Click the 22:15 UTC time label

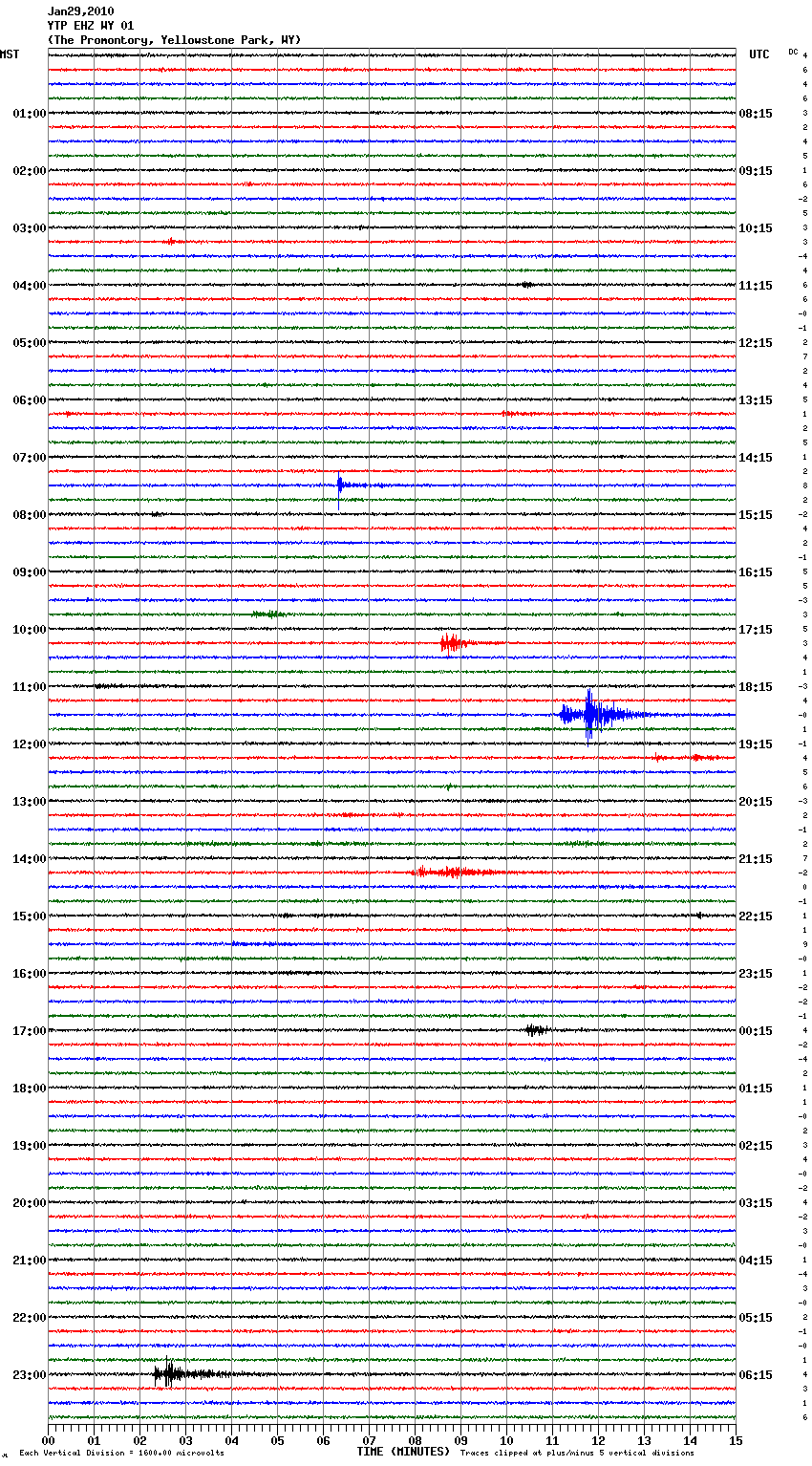(756, 916)
